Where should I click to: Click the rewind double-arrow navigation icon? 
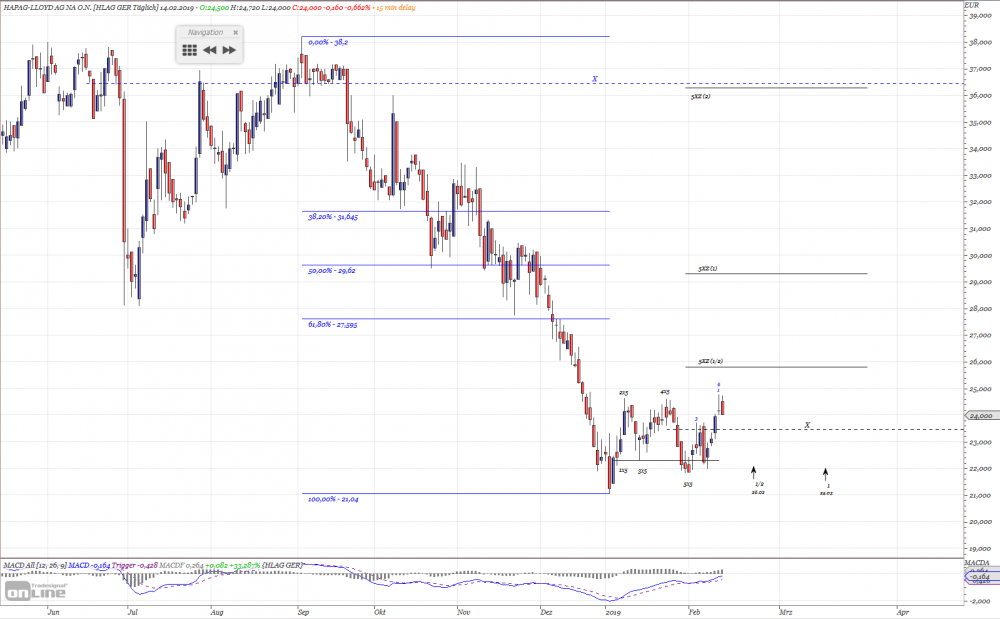(x=210, y=50)
